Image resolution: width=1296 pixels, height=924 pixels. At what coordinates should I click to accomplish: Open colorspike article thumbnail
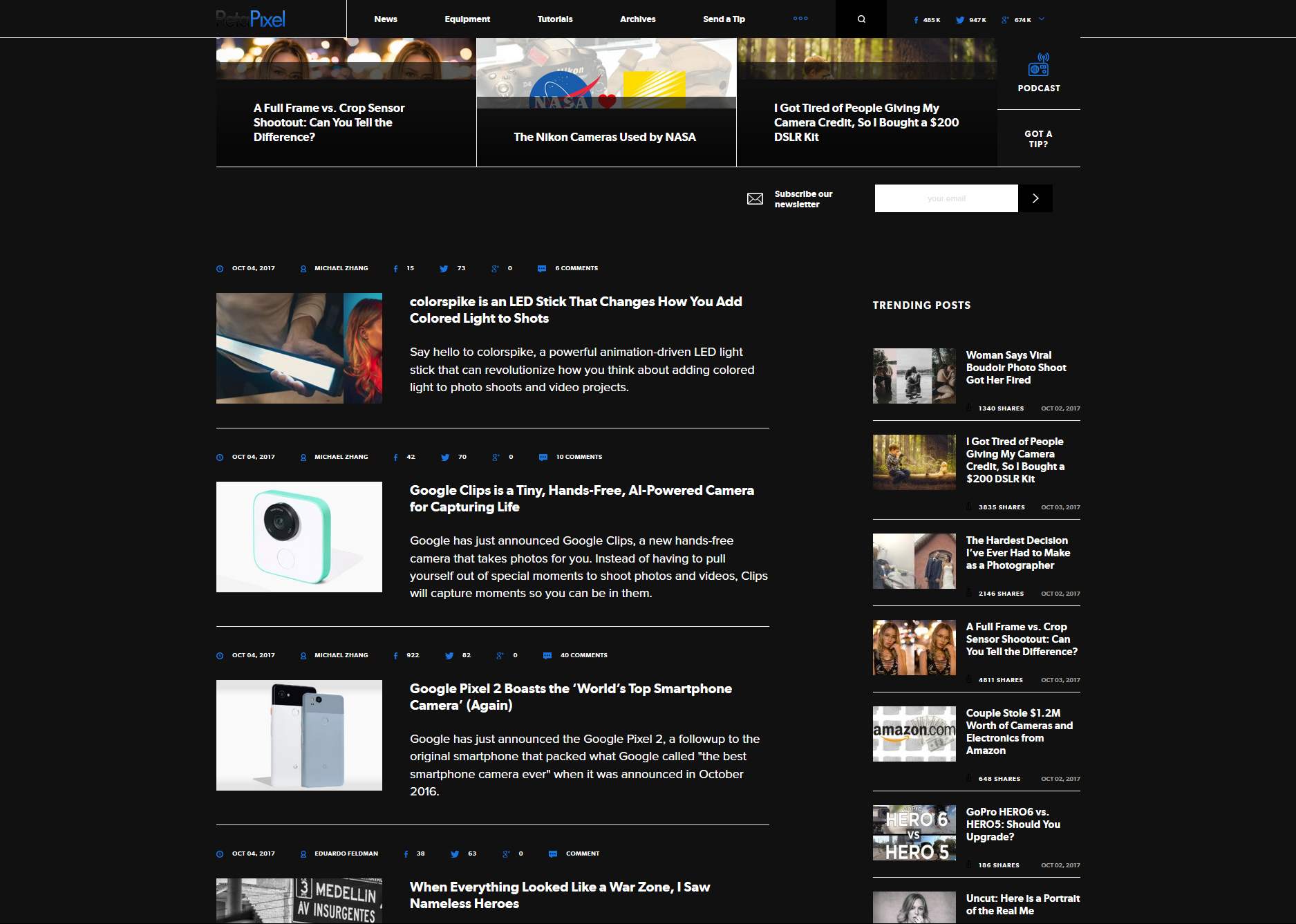299,348
